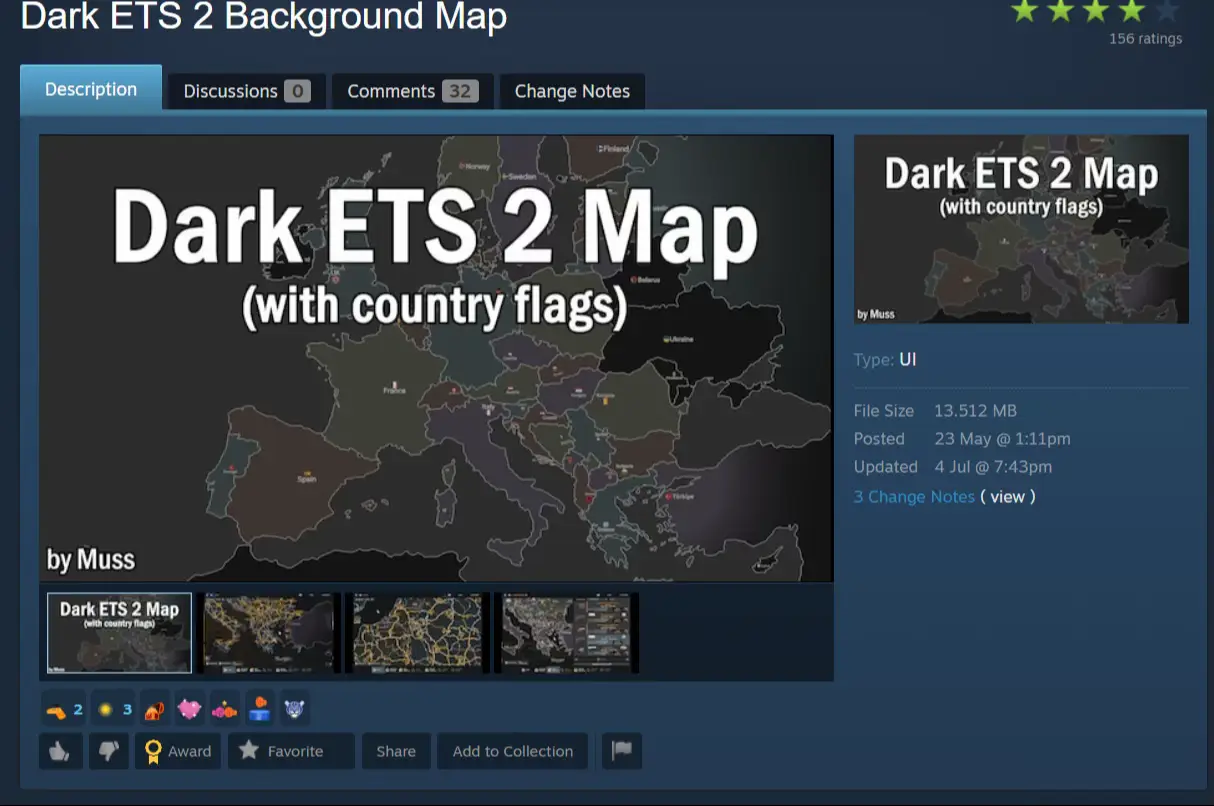
Task: Select the second screenshot thumbnail in the strip
Action: pos(268,633)
